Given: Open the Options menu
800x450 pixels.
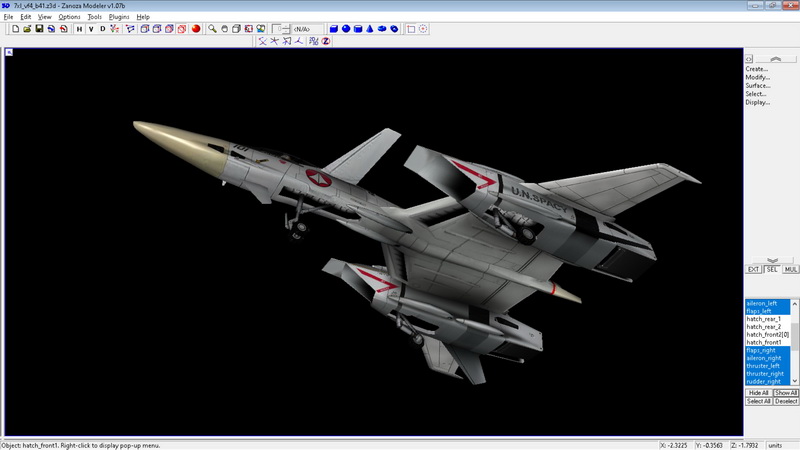Looking at the screenshot, I should (69, 17).
